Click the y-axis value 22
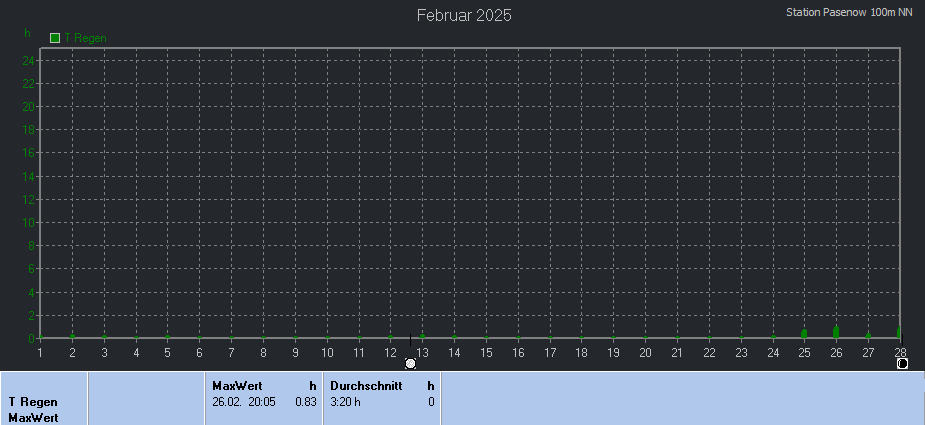This screenshot has height=425, width=925. point(29,84)
